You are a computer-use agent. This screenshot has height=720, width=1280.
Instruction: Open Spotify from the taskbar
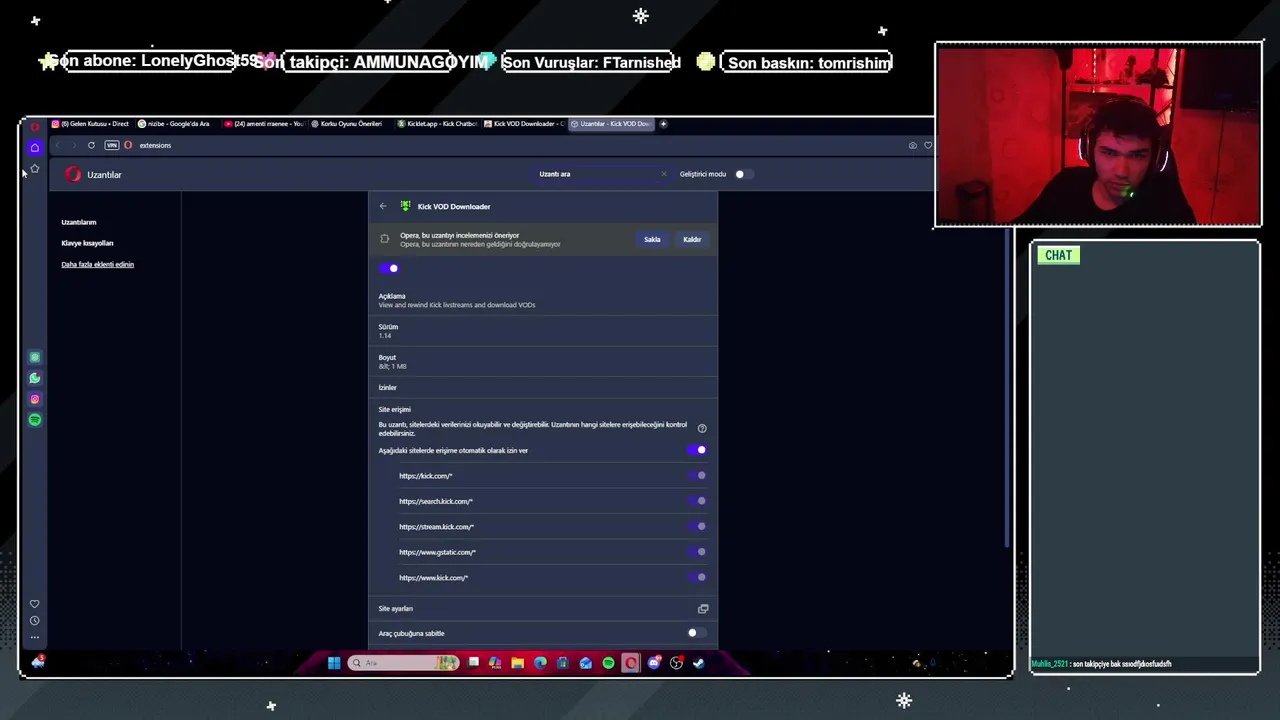(608, 662)
